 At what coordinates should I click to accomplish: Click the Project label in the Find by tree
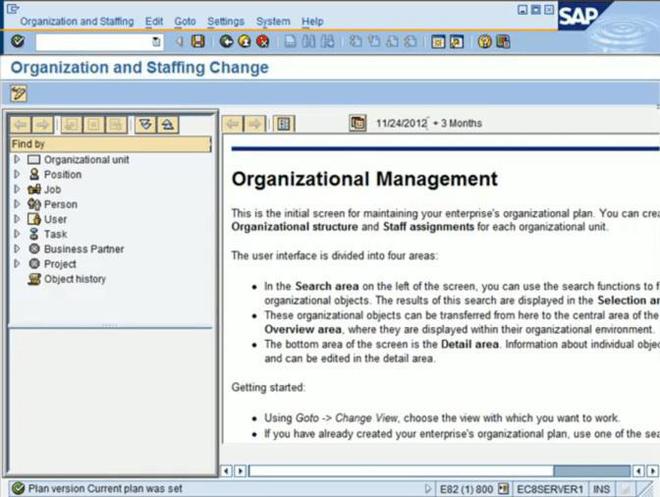tap(60, 264)
